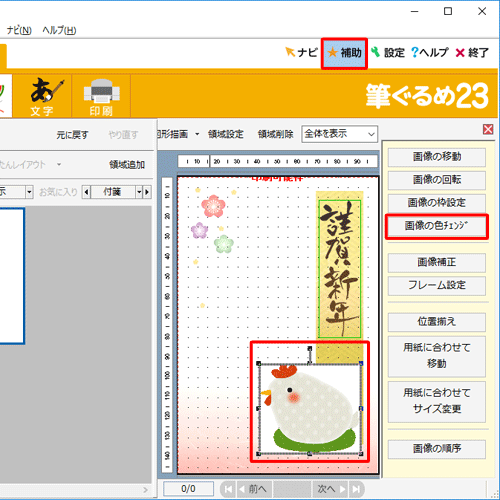Open the 全体を表示 zoom combo box
The height and width of the screenshot is (500, 500).
click(x=340, y=134)
